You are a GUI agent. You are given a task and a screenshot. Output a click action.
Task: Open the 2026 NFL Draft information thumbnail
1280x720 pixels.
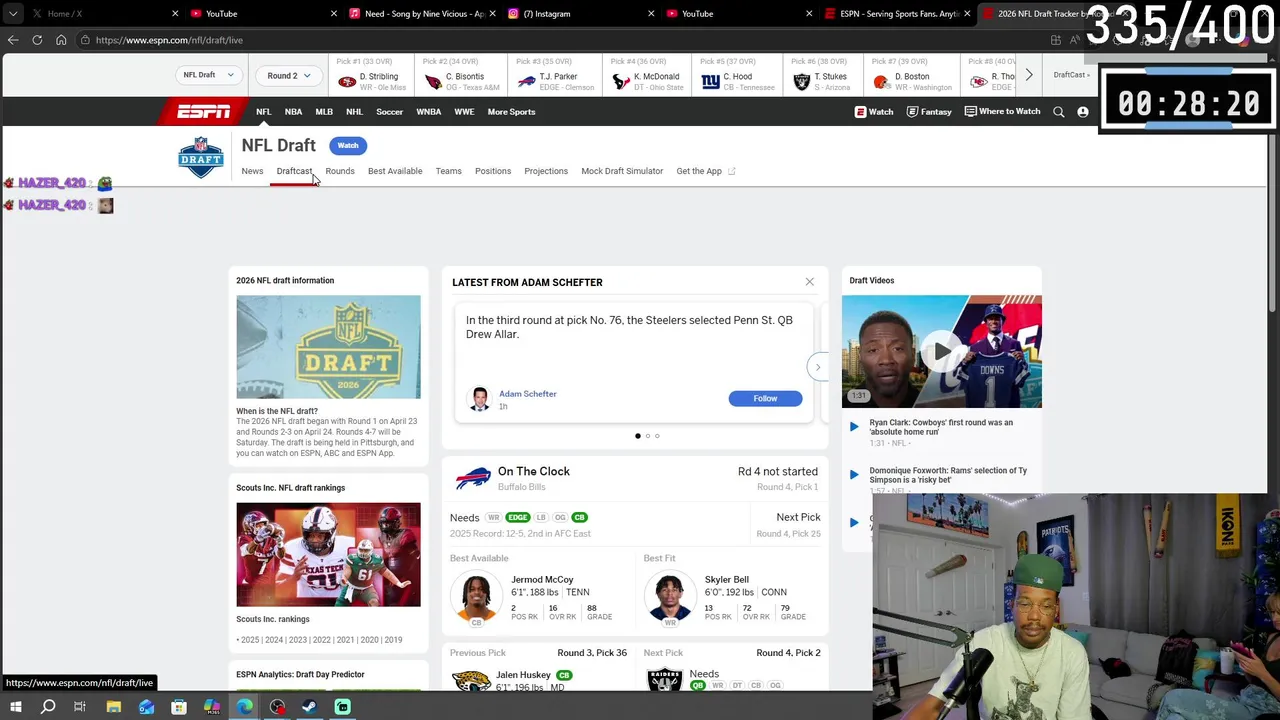328,347
